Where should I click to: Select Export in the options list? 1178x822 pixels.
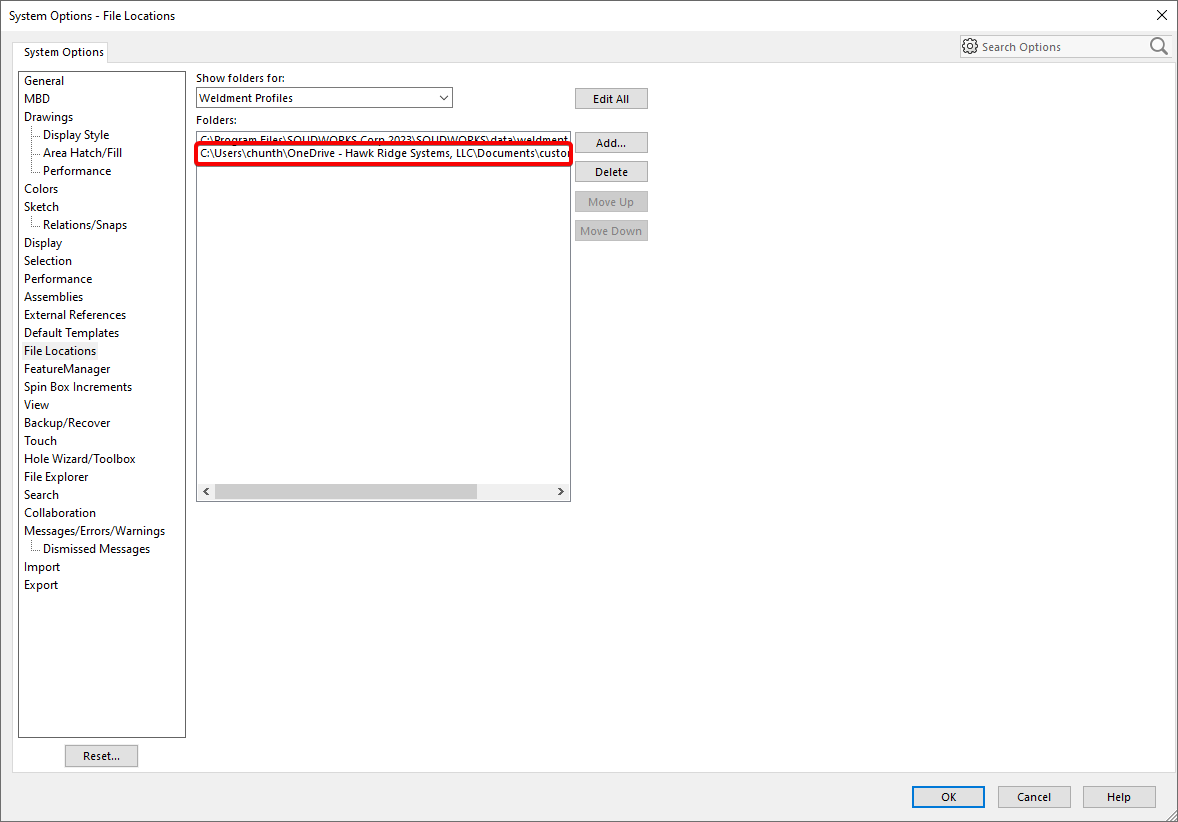point(41,586)
